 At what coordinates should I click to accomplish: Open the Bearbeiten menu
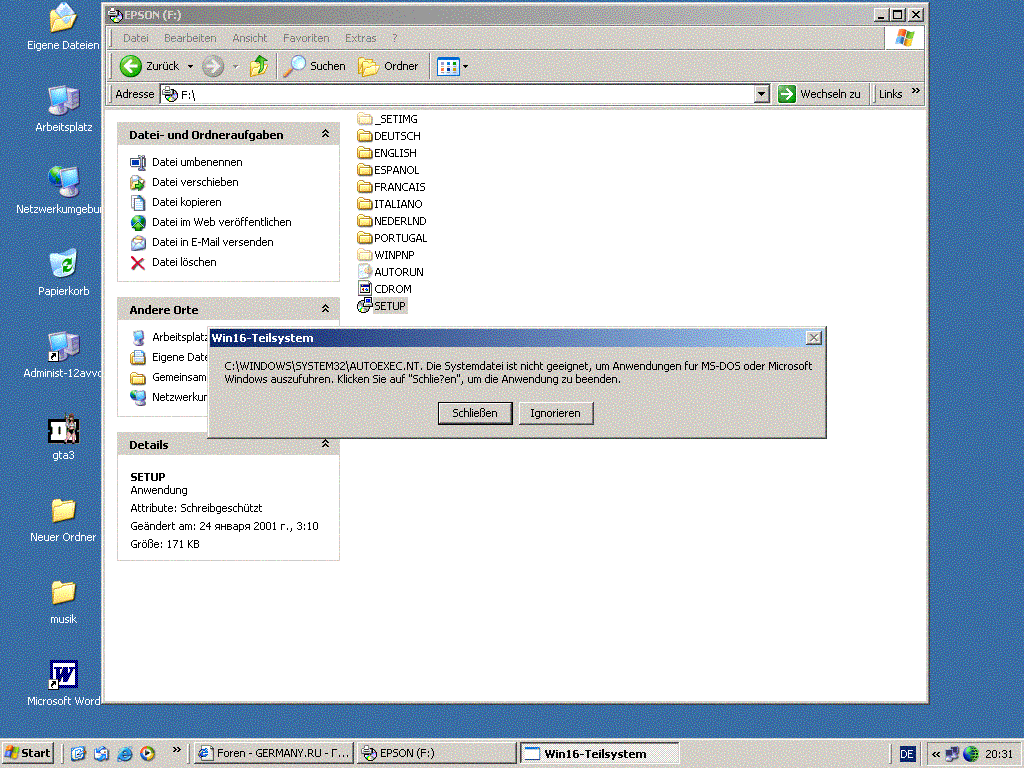(x=190, y=38)
